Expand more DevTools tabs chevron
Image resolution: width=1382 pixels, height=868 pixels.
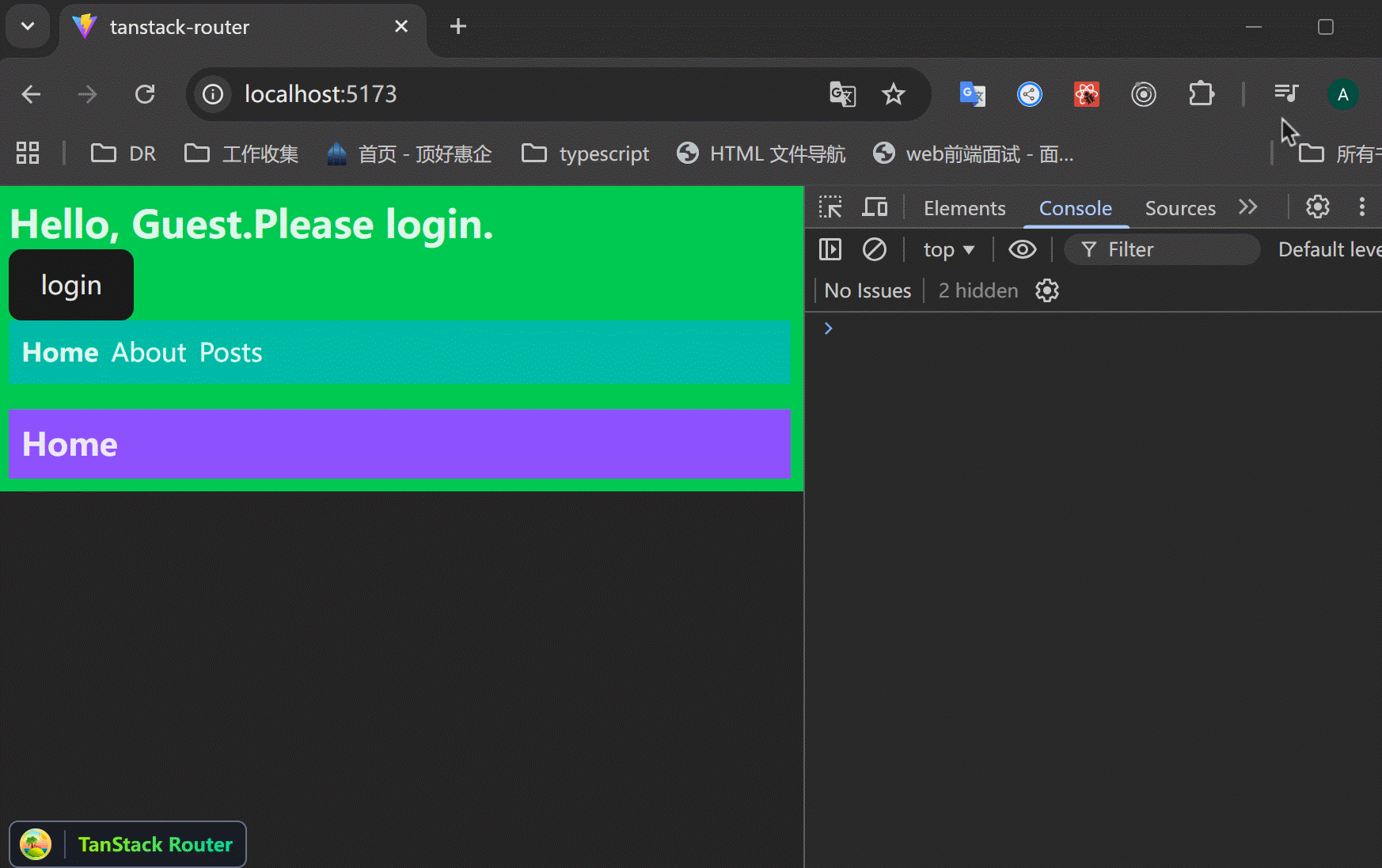(x=1248, y=207)
